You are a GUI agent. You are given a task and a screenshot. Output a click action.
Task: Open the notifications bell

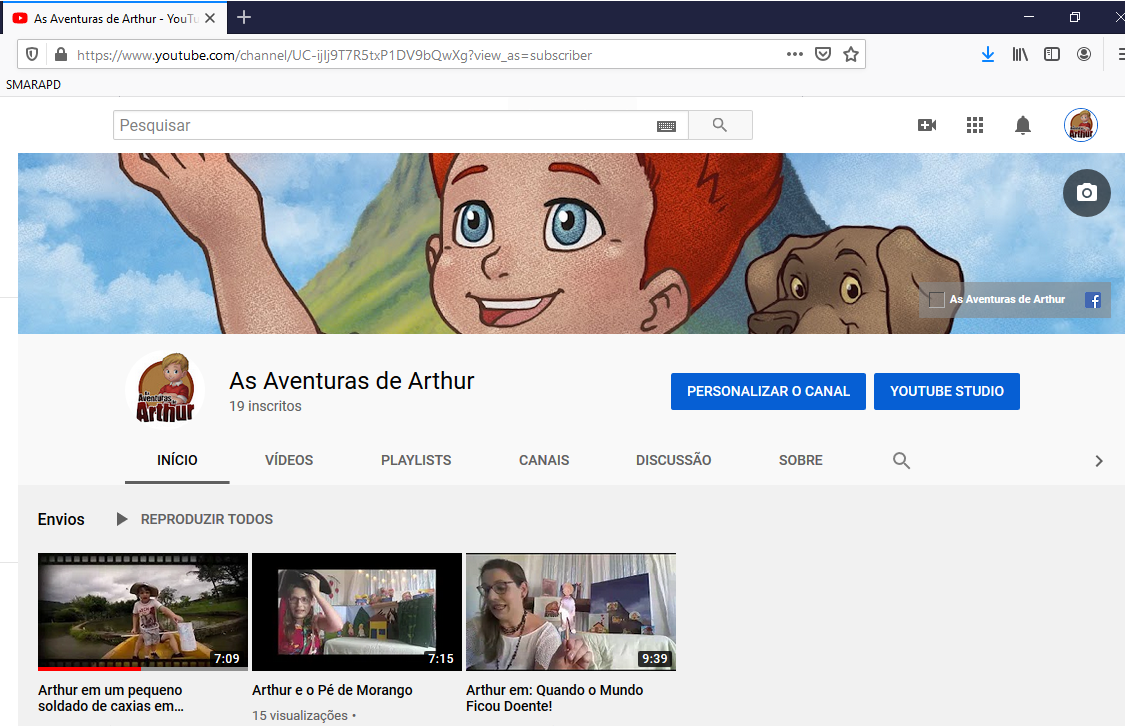tap(1022, 125)
